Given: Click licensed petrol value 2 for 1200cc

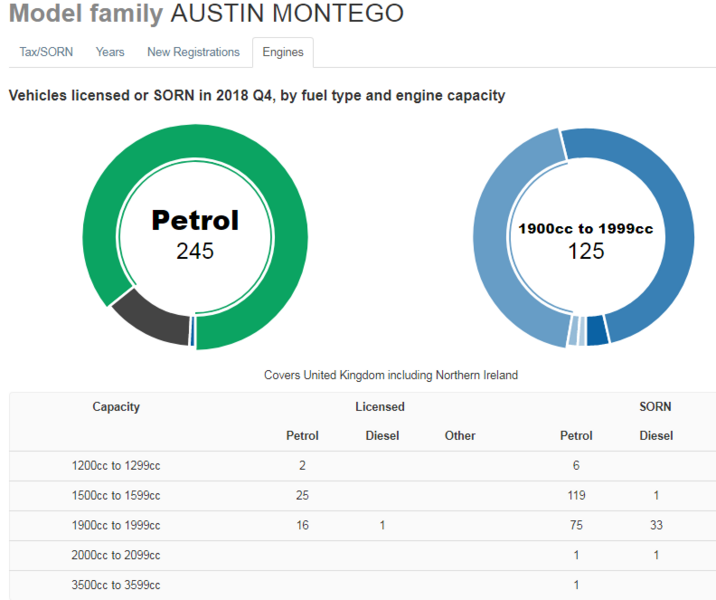Looking at the screenshot, I should pos(302,466).
